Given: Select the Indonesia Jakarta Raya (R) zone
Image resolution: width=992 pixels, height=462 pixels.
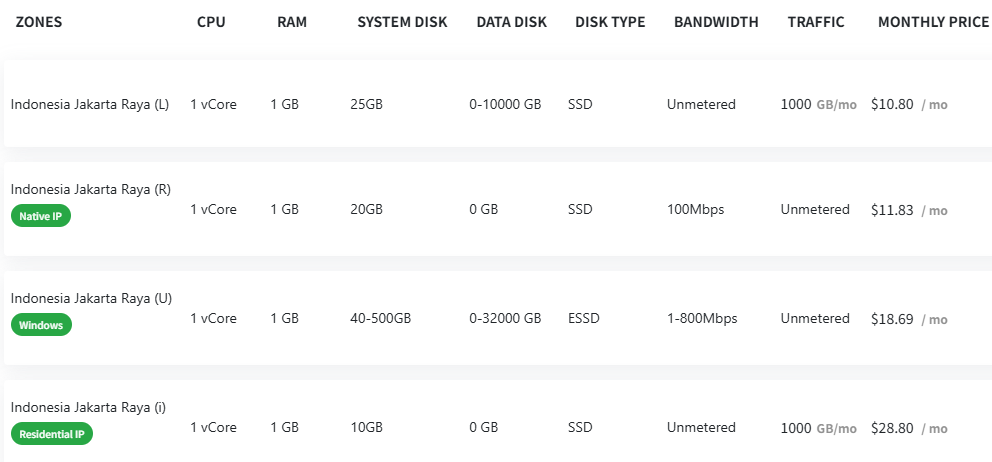Looking at the screenshot, I should (x=90, y=190).
